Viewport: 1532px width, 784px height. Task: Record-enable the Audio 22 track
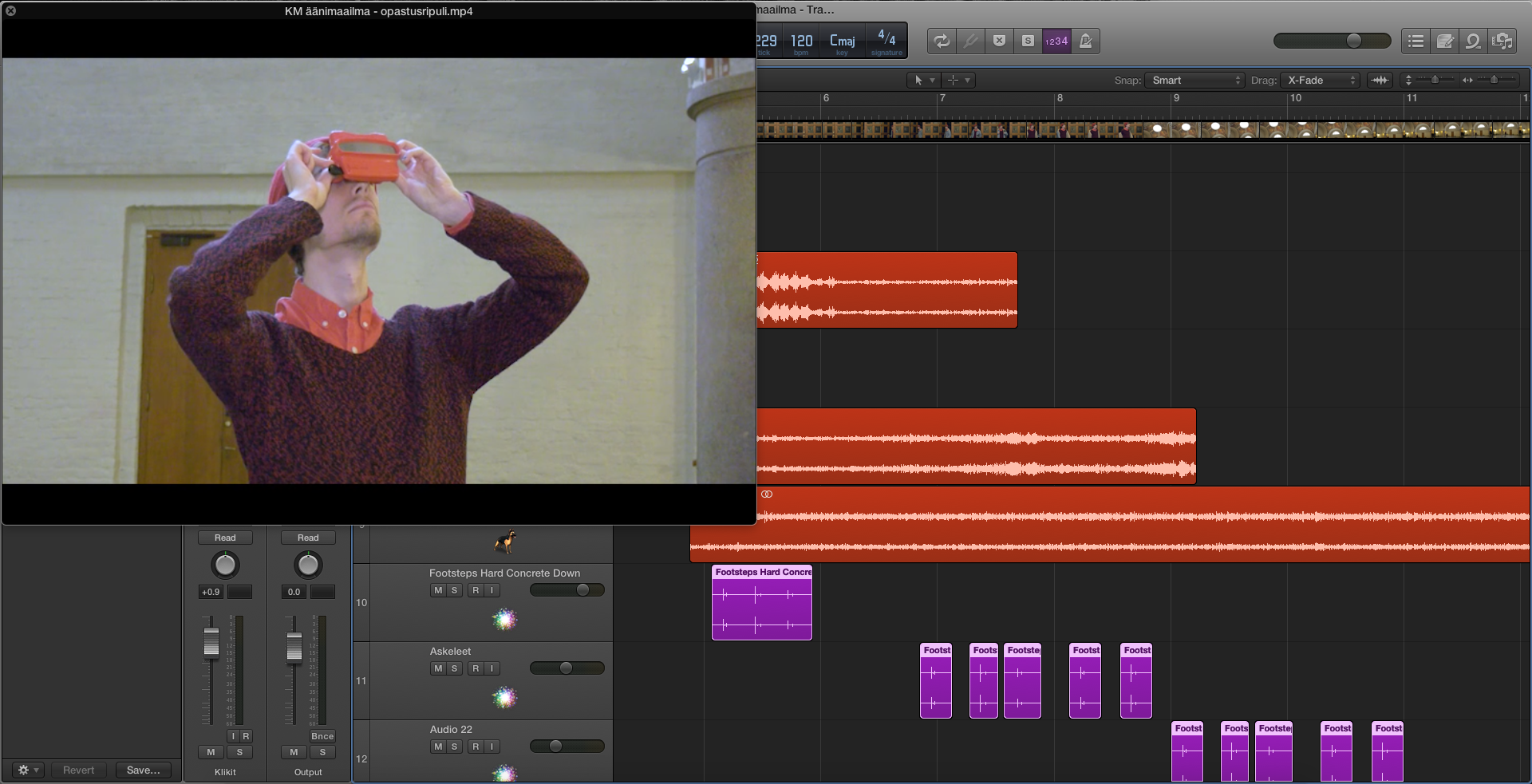click(476, 747)
